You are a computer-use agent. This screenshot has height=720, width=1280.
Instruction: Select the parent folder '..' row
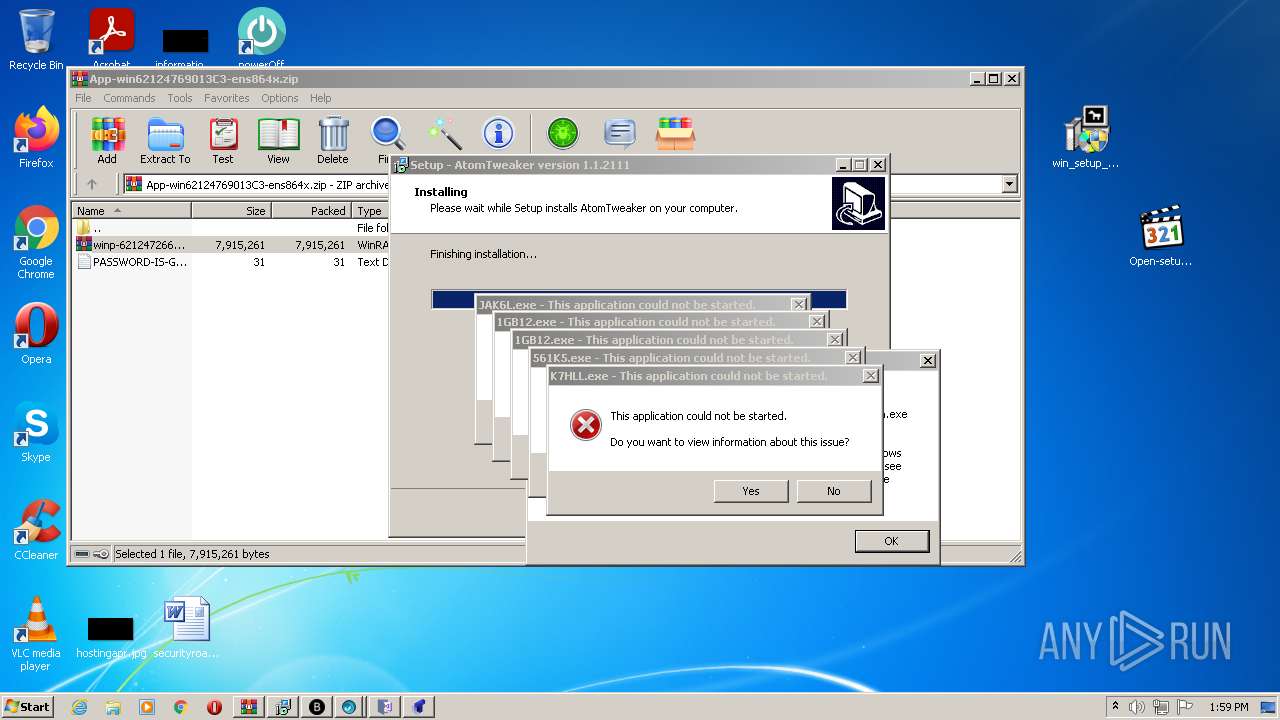230,228
